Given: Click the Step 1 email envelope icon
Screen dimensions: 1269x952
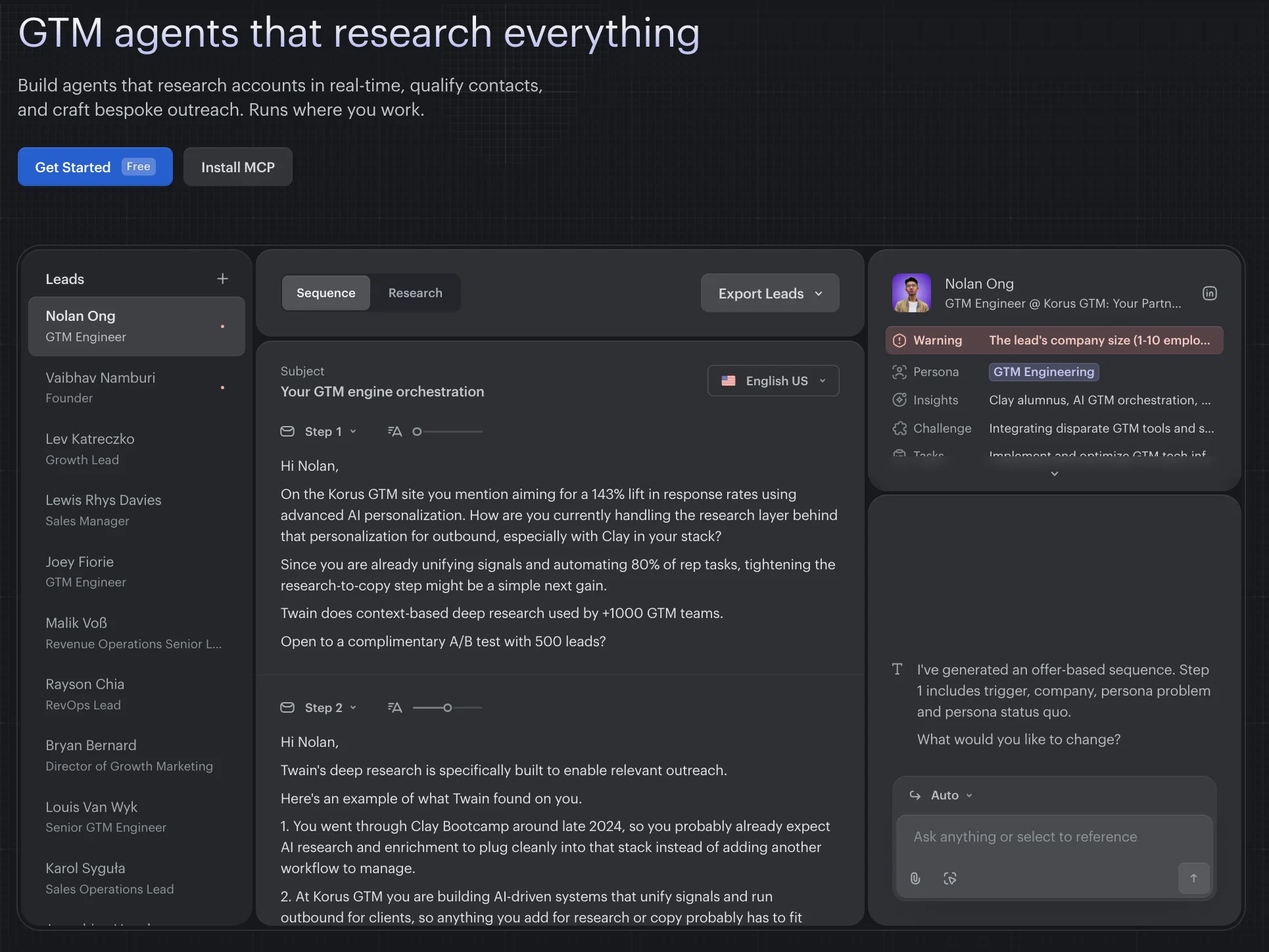Looking at the screenshot, I should 287,431.
